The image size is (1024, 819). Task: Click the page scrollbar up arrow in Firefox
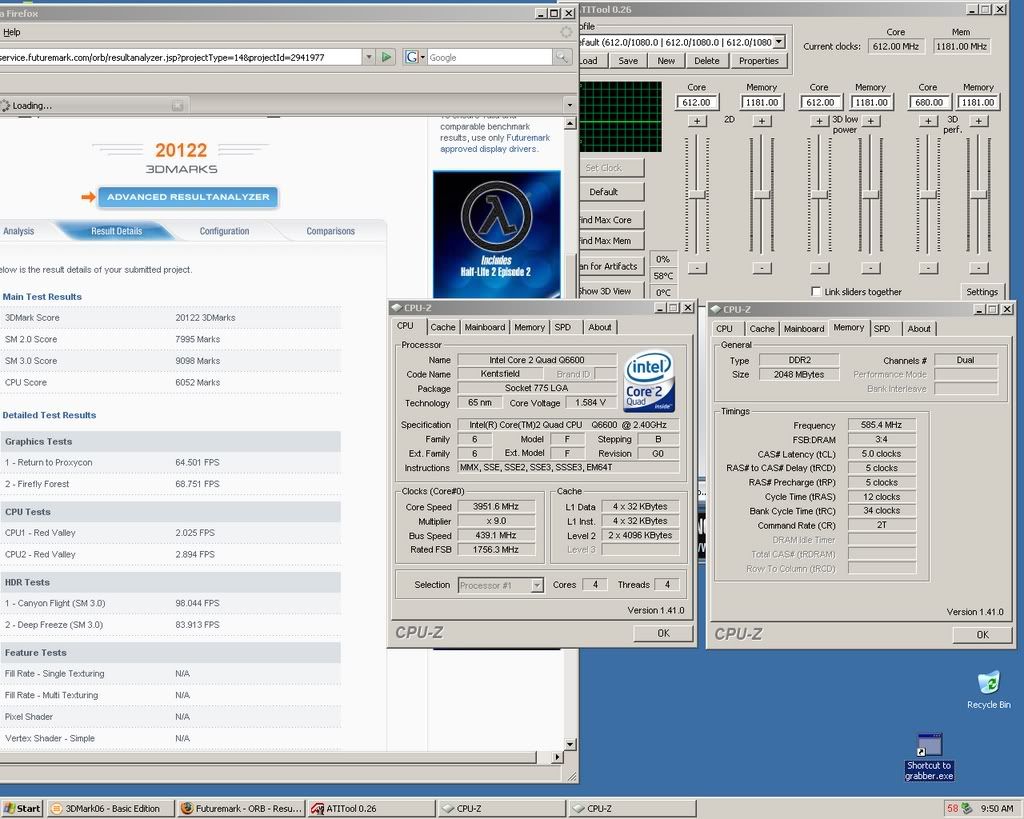pyautogui.click(x=569, y=123)
